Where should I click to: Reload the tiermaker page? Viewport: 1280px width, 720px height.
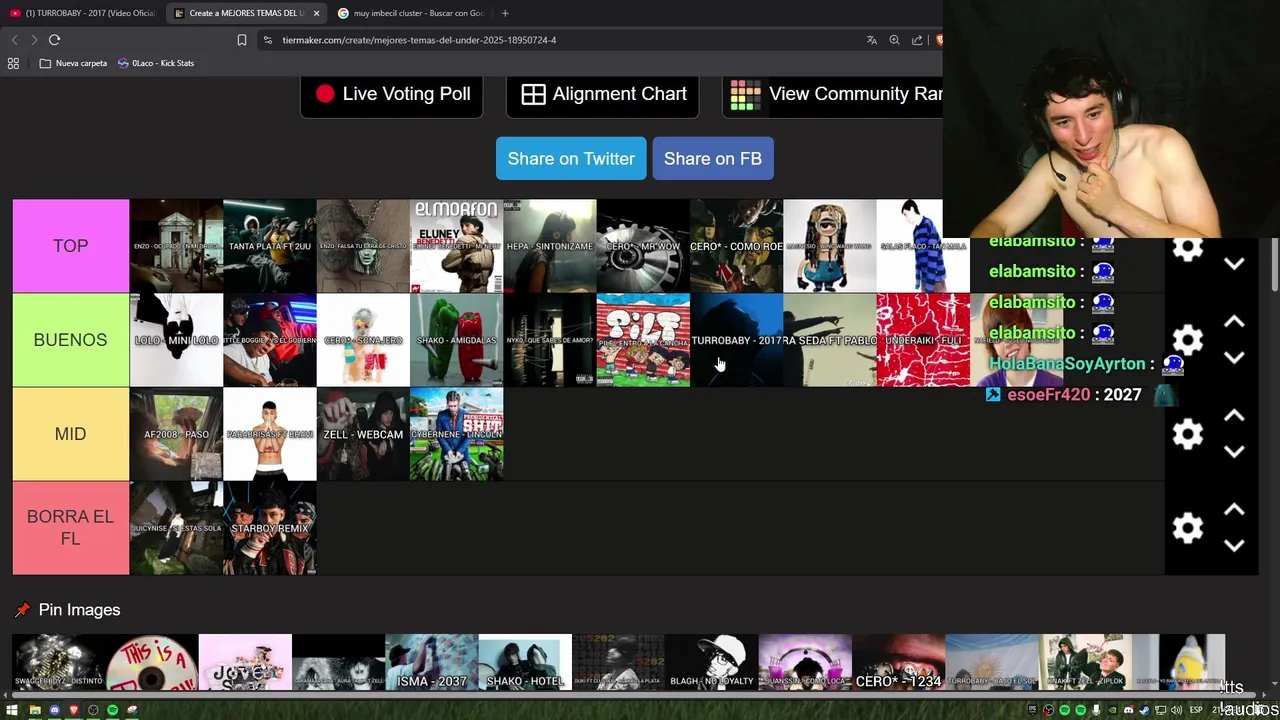[54, 40]
